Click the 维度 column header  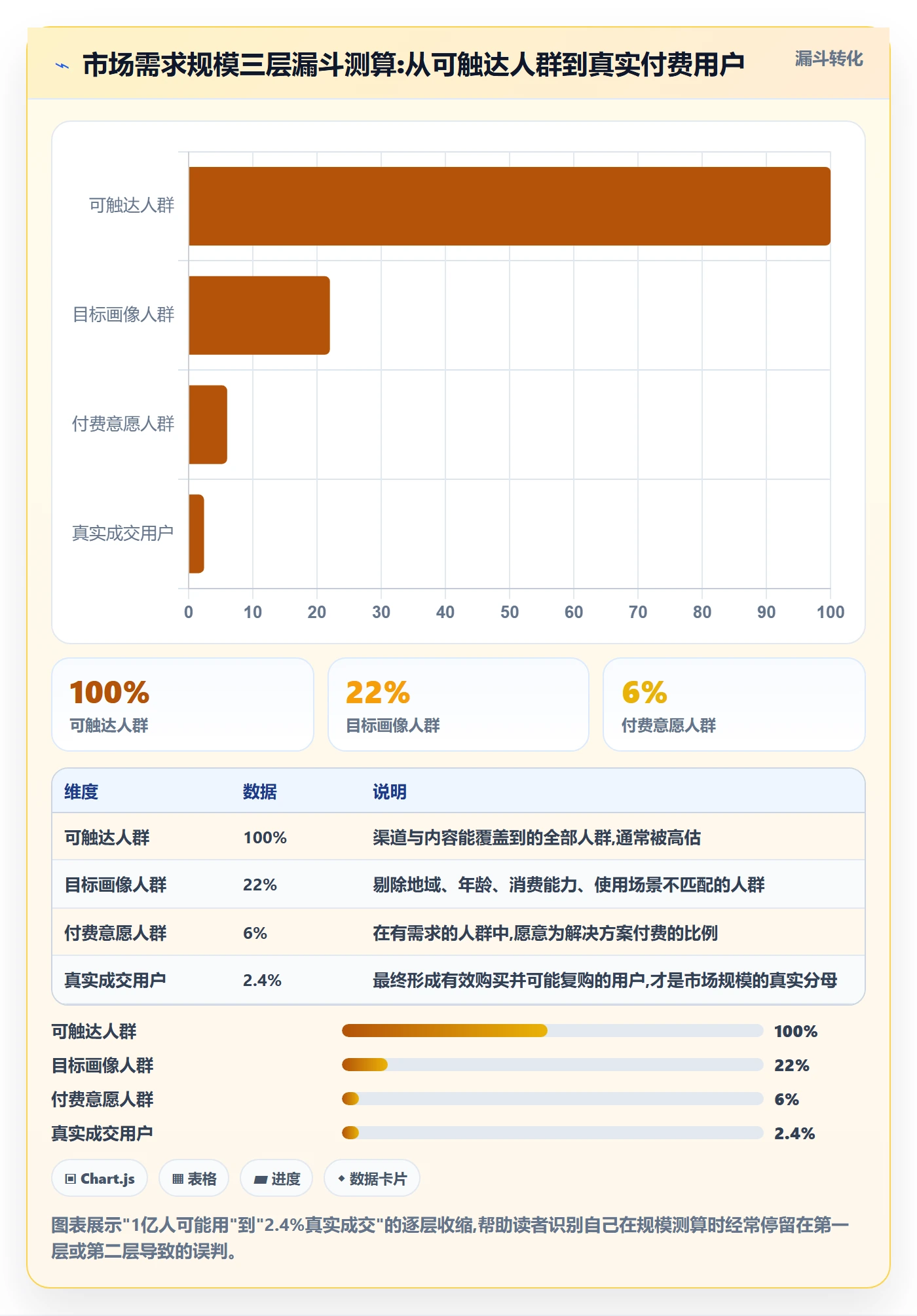(81, 792)
